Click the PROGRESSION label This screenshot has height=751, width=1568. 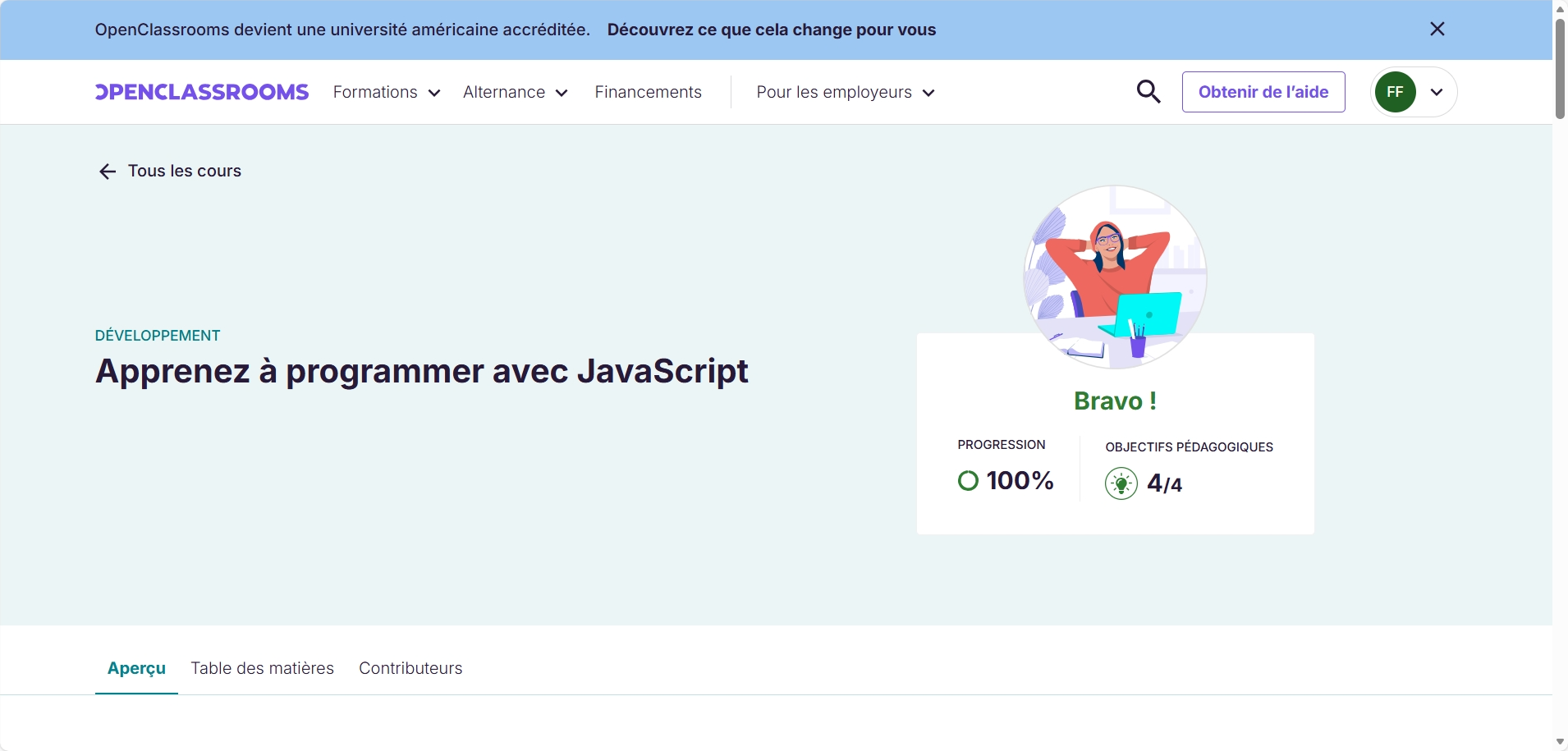point(1002,445)
